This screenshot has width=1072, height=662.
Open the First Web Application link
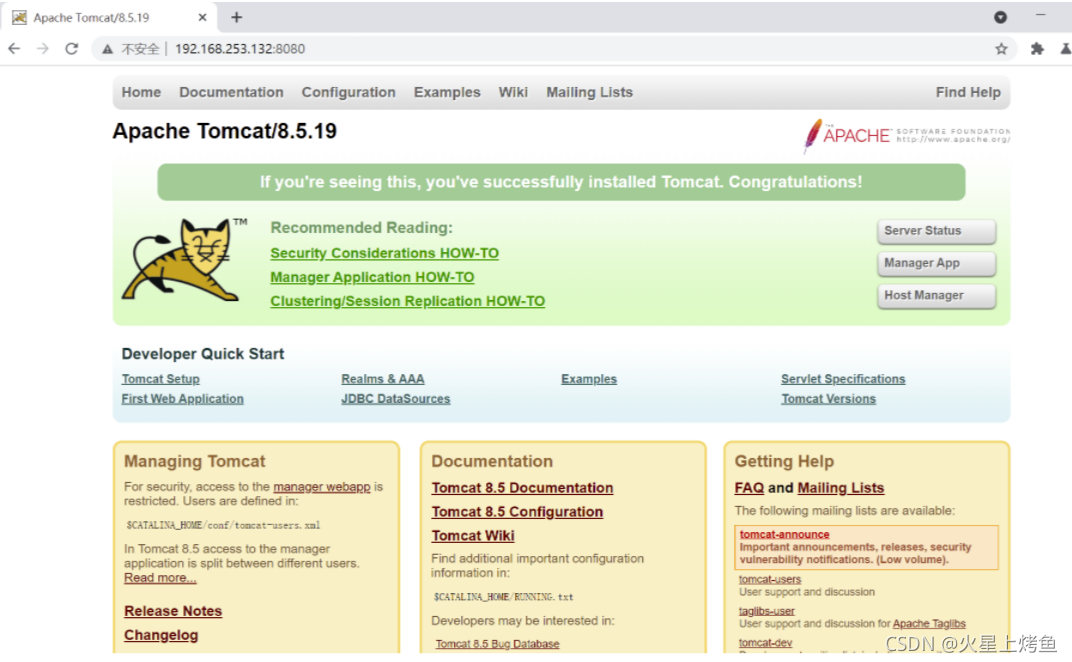pyautogui.click(x=183, y=399)
